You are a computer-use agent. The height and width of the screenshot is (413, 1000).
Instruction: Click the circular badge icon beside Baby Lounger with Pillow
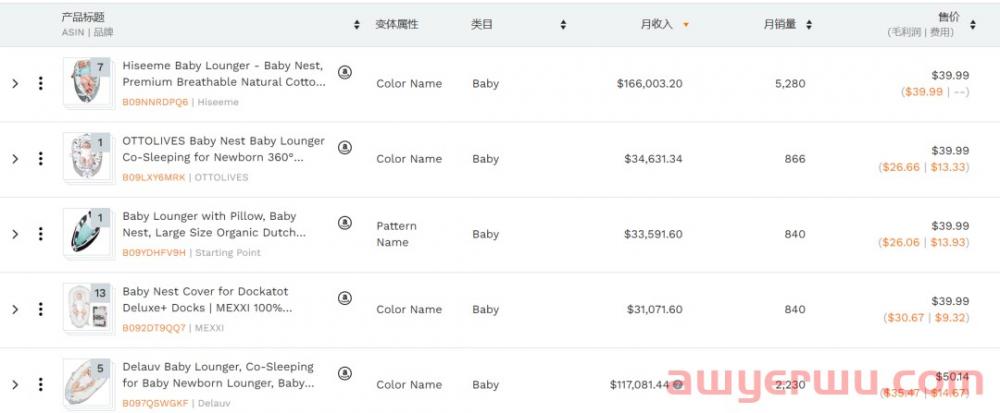[x=345, y=222]
